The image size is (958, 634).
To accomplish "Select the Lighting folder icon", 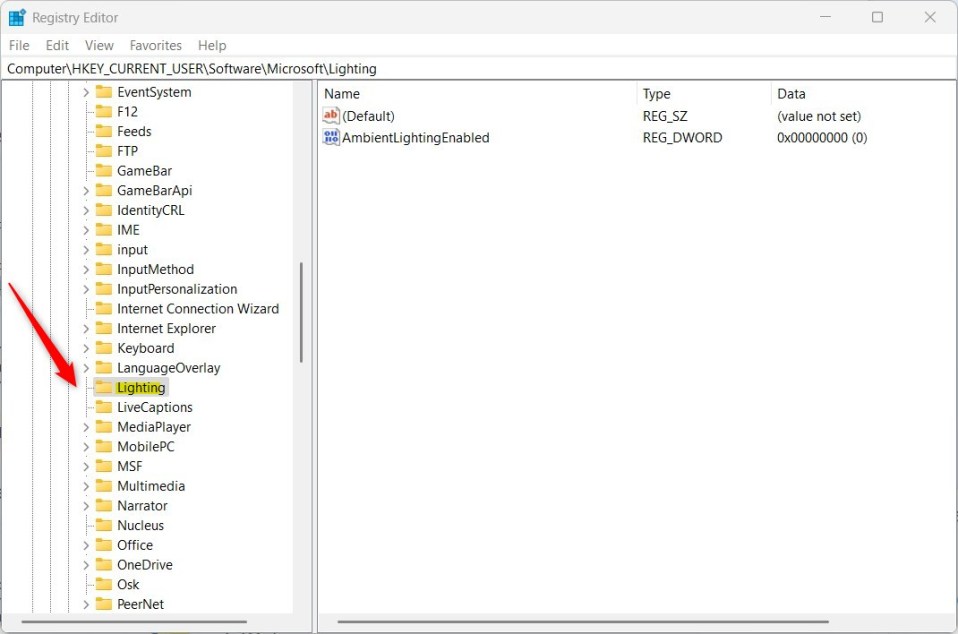I will click(x=104, y=388).
